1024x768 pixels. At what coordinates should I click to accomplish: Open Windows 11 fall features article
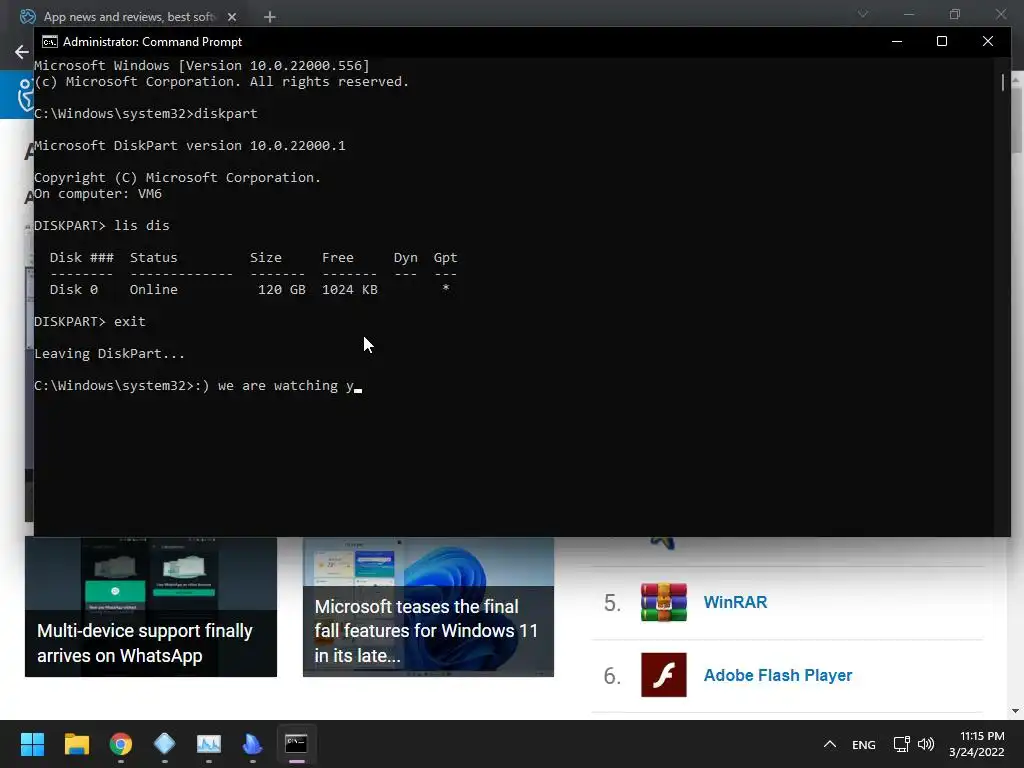(x=428, y=607)
